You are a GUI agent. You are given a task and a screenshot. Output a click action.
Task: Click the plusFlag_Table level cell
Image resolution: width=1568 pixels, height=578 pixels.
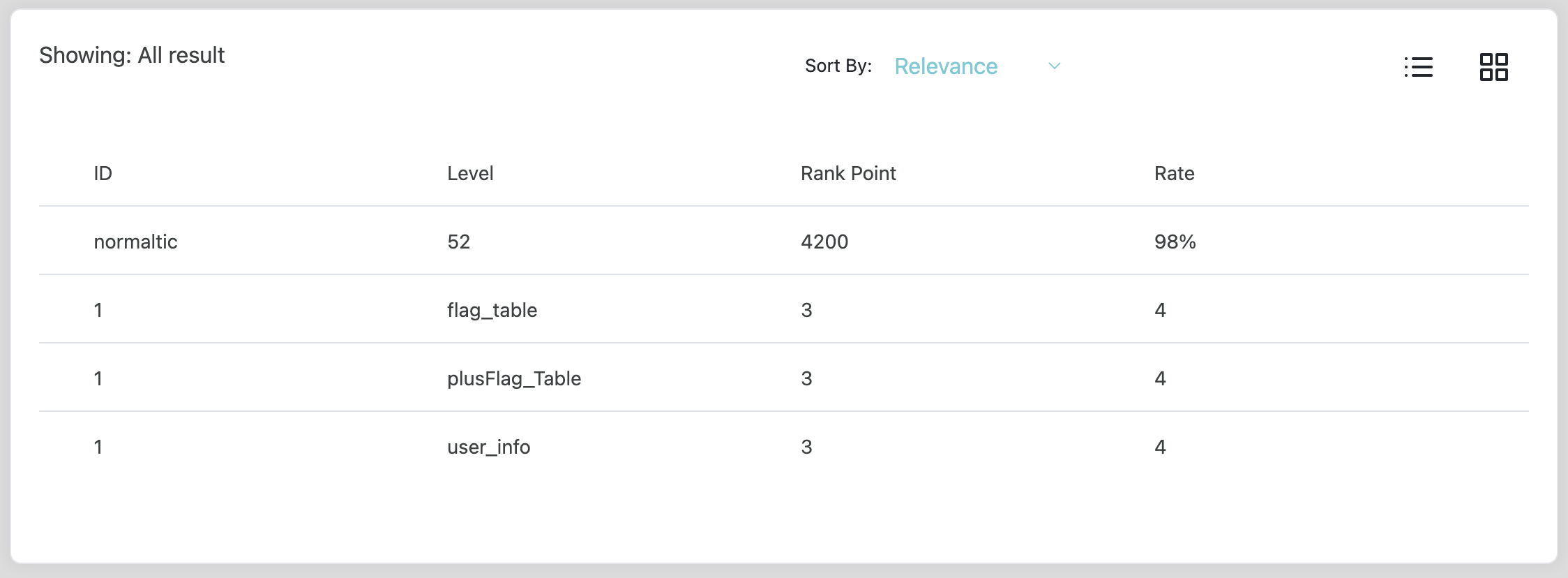(x=514, y=378)
